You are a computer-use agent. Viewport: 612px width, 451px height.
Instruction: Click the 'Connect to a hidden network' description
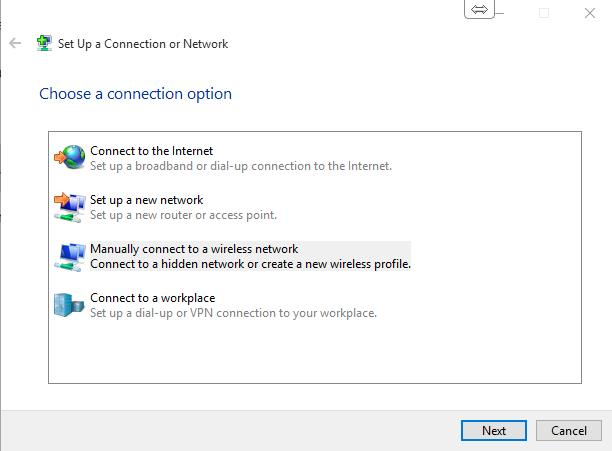(x=250, y=264)
